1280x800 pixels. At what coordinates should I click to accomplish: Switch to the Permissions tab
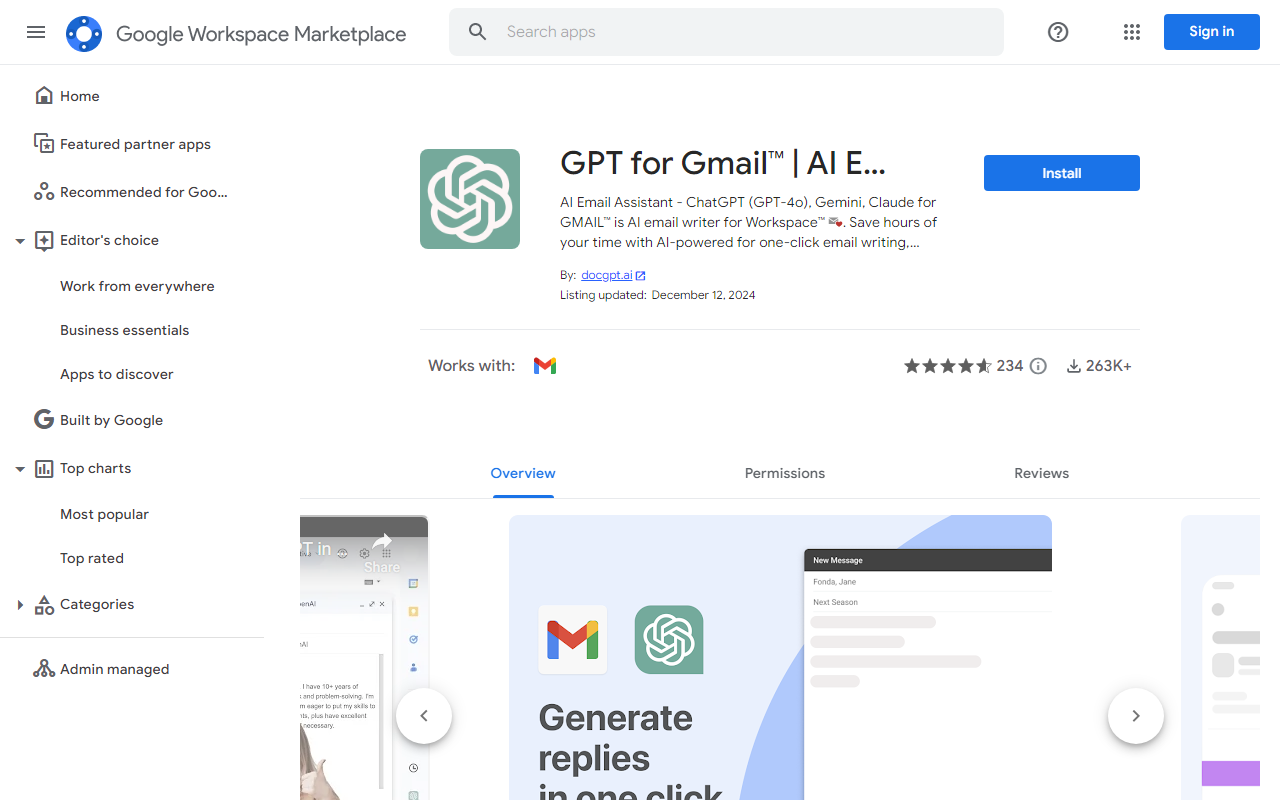point(785,474)
